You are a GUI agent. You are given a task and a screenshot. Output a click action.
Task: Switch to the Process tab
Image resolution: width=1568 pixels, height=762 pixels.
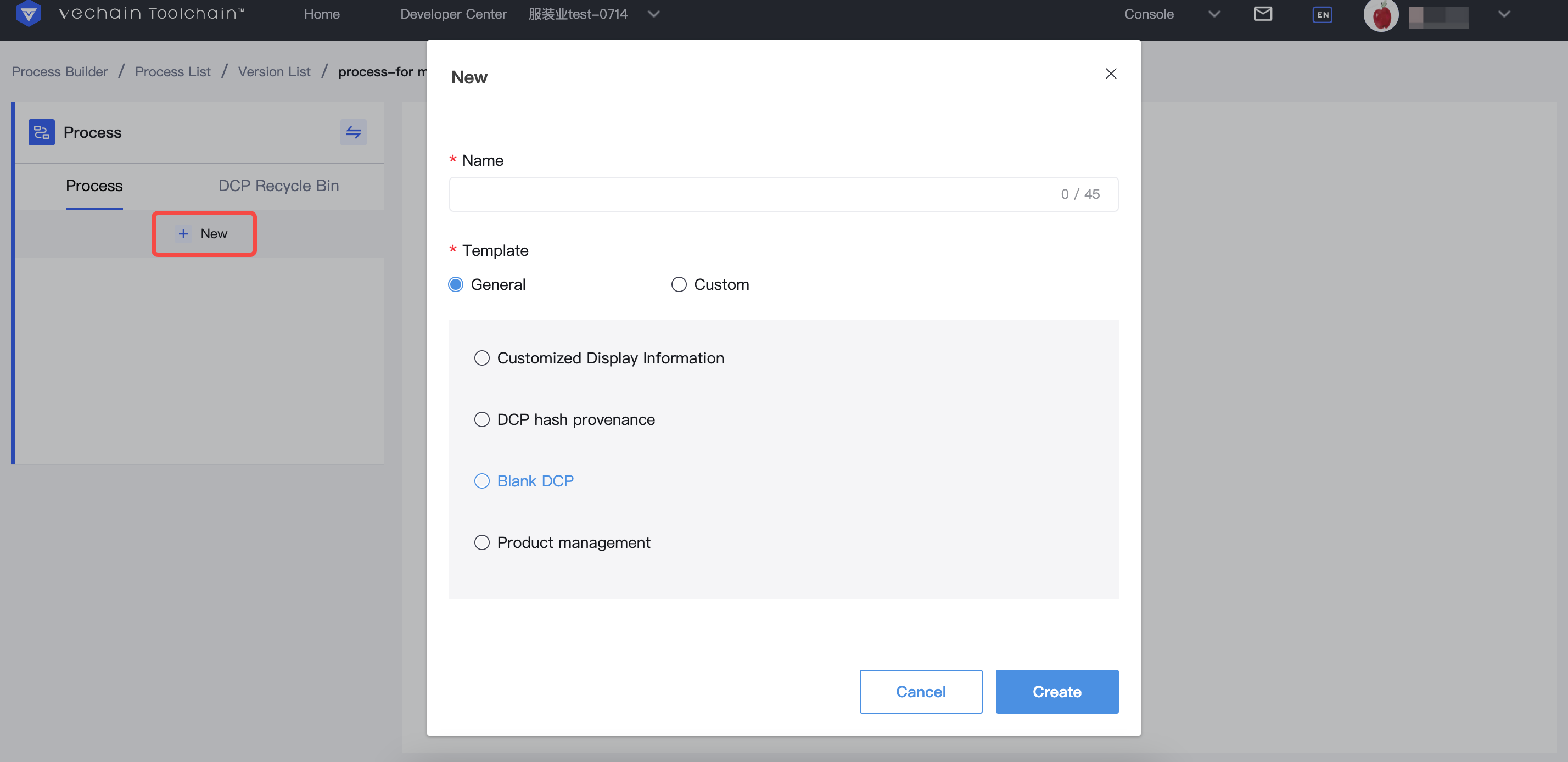pyautogui.click(x=94, y=186)
